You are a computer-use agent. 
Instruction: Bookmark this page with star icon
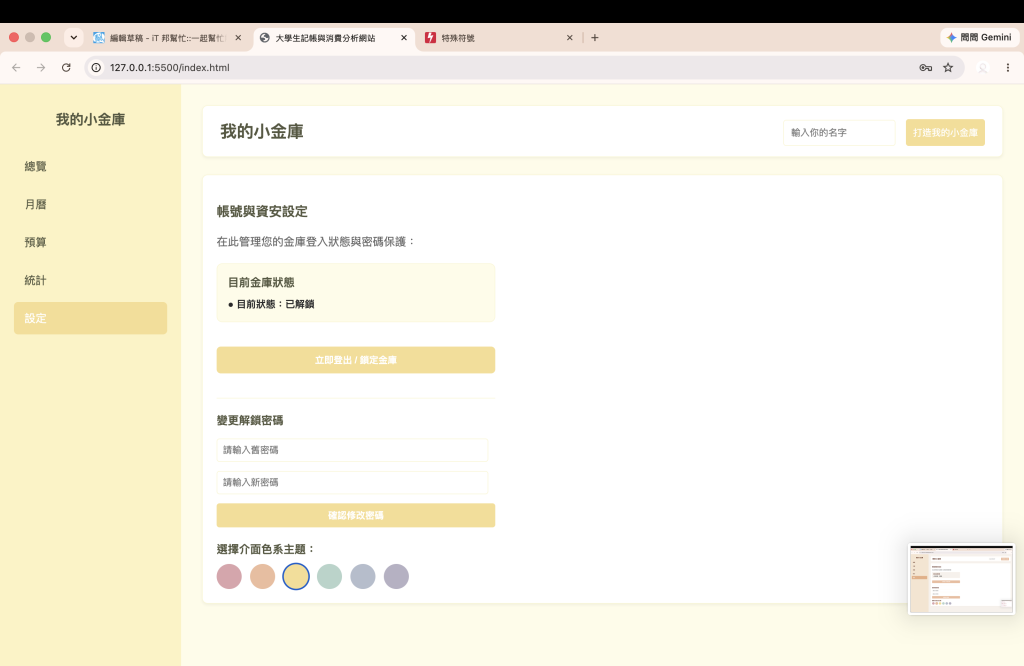pyautogui.click(x=948, y=67)
